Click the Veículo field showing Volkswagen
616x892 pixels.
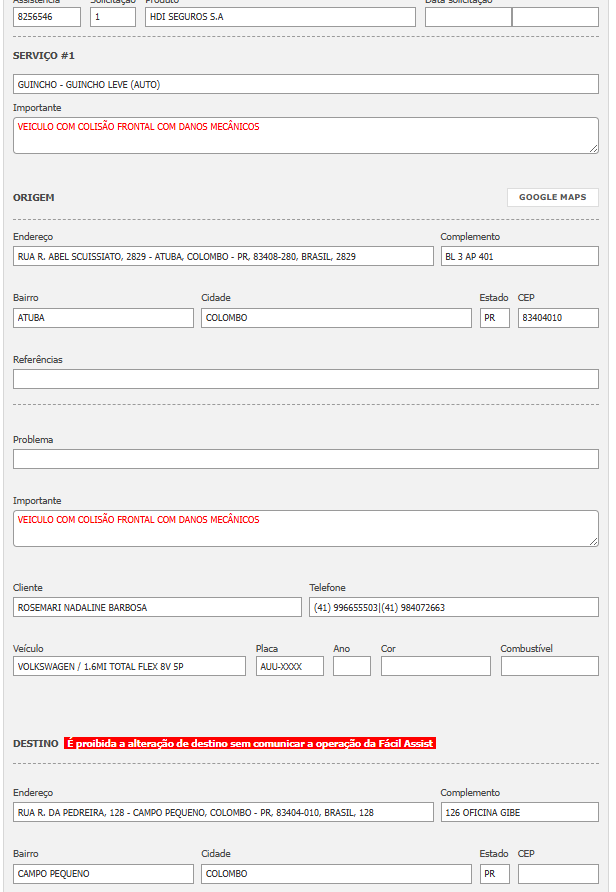point(129,666)
